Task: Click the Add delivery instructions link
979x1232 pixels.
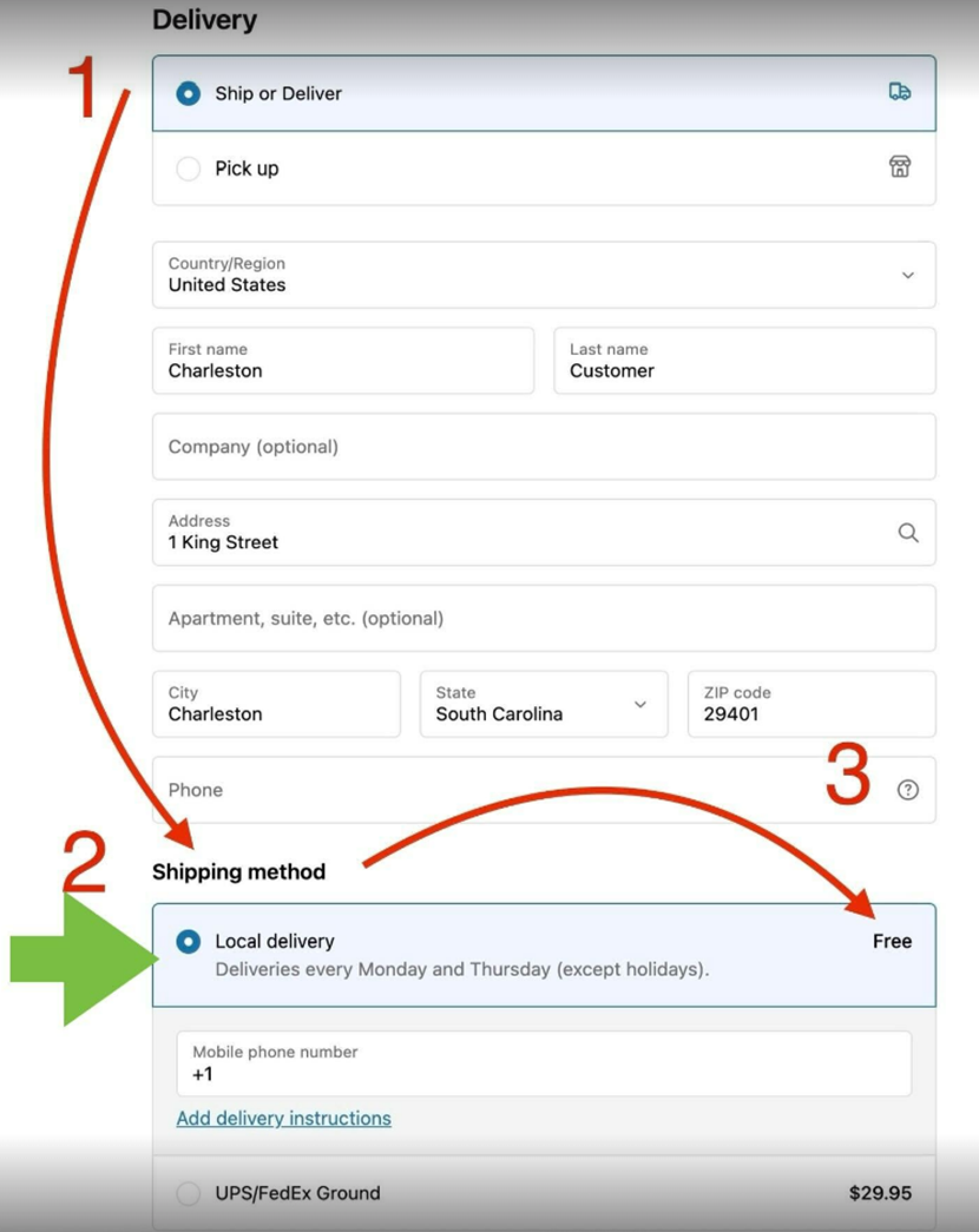Action: [x=284, y=1118]
